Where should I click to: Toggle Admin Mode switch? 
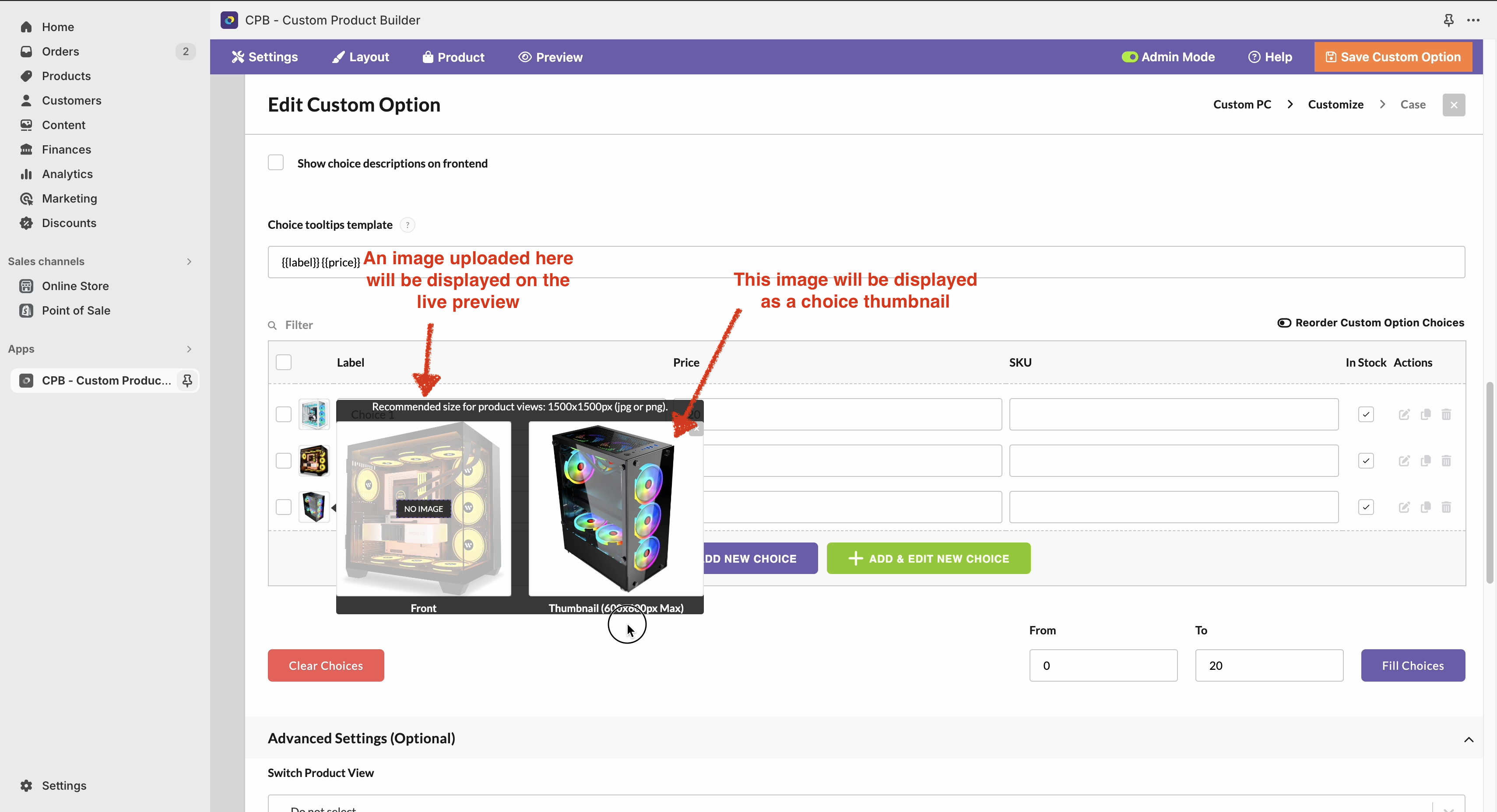pos(1129,57)
